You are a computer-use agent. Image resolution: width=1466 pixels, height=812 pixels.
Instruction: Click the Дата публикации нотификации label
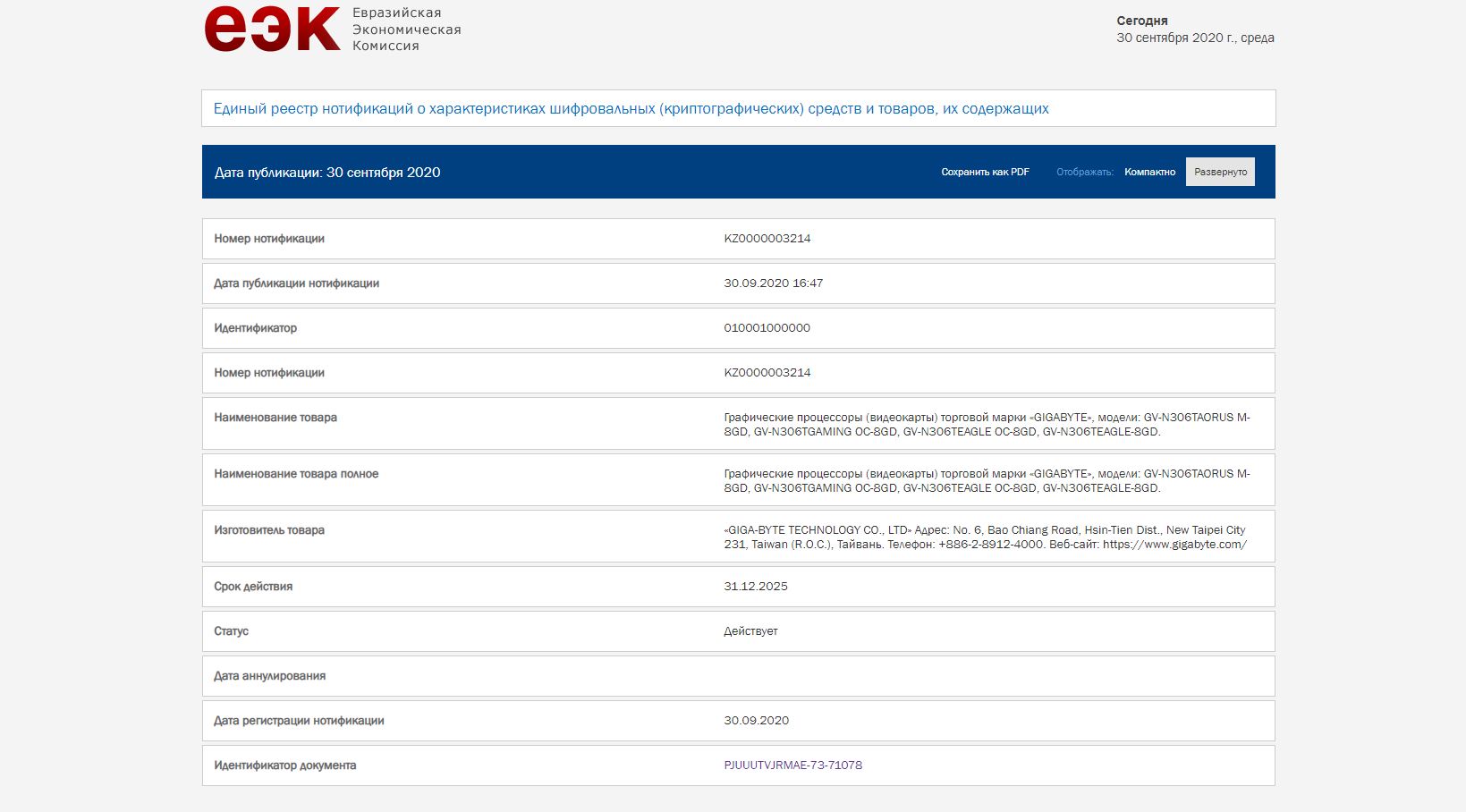[296, 283]
